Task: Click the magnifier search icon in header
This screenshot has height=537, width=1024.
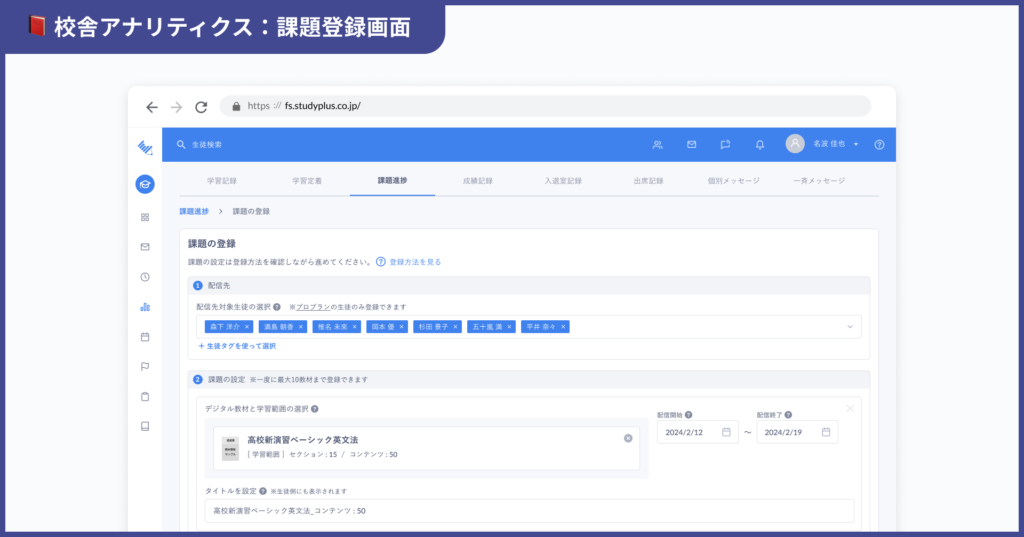Action: click(x=181, y=144)
